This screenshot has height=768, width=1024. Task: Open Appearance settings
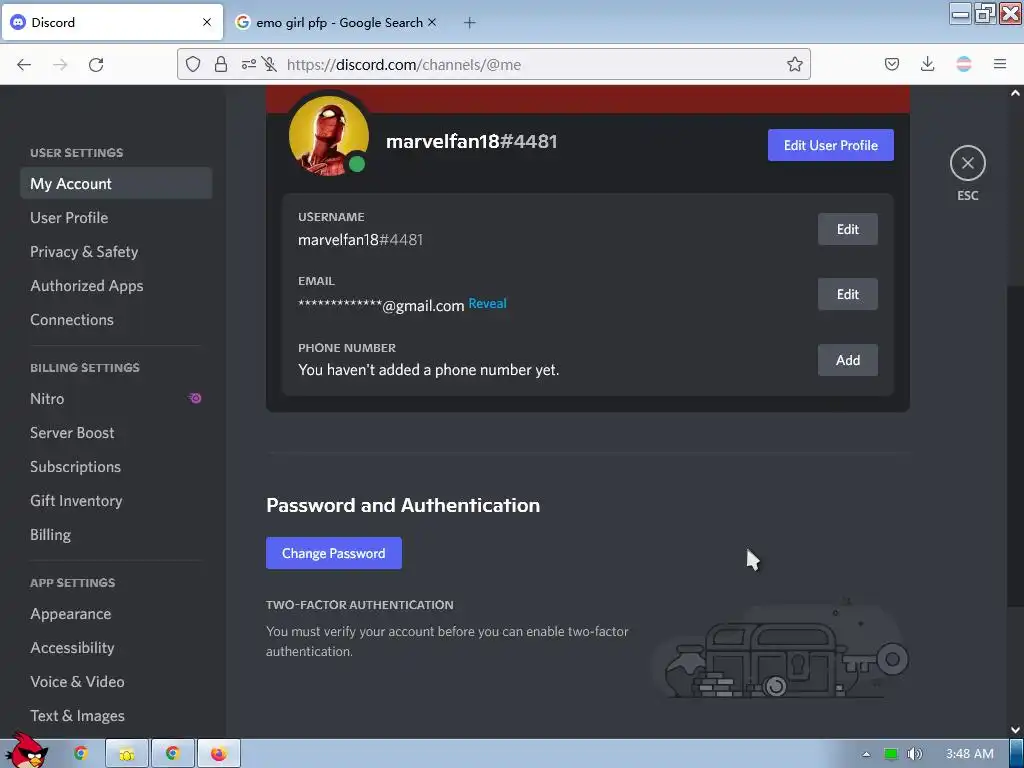(x=116, y=614)
